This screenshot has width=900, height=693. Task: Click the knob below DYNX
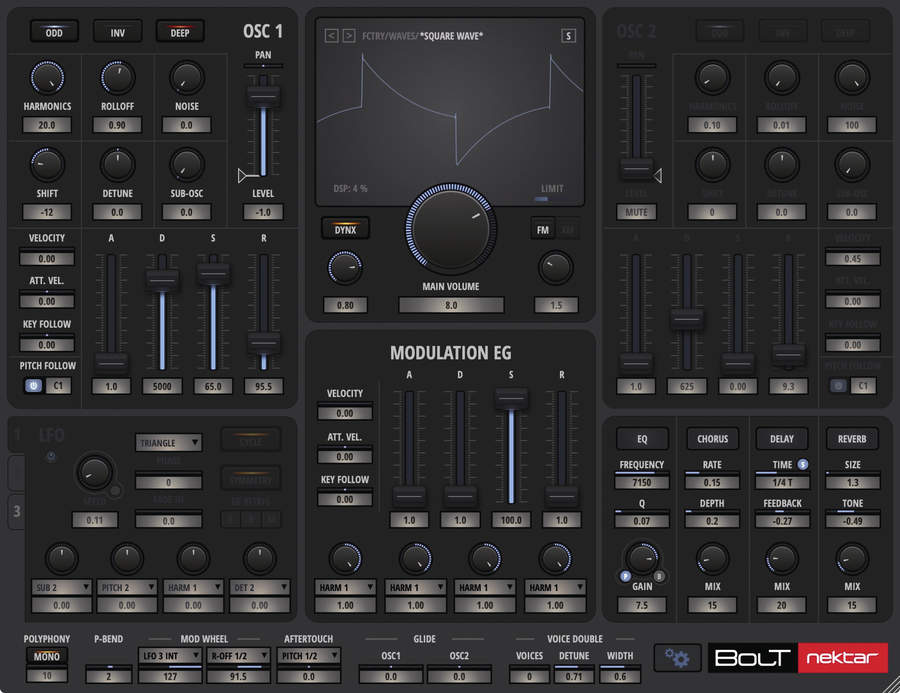click(344, 268)
